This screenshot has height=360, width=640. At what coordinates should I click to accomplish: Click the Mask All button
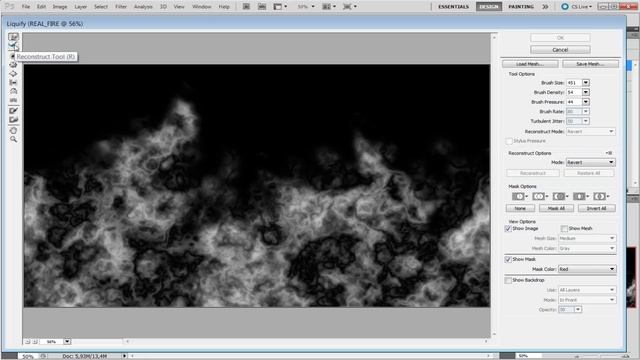pos(556,209)
